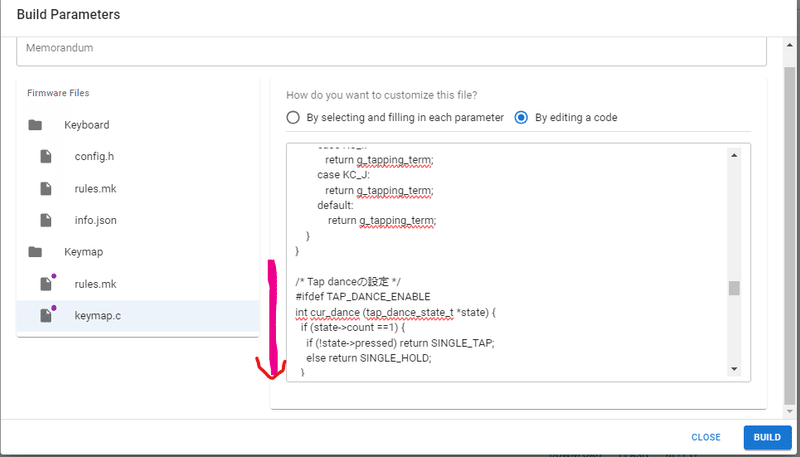800x457 pixels.
Task: Select the Keyboard folder label
Action: tap(86, 125)
